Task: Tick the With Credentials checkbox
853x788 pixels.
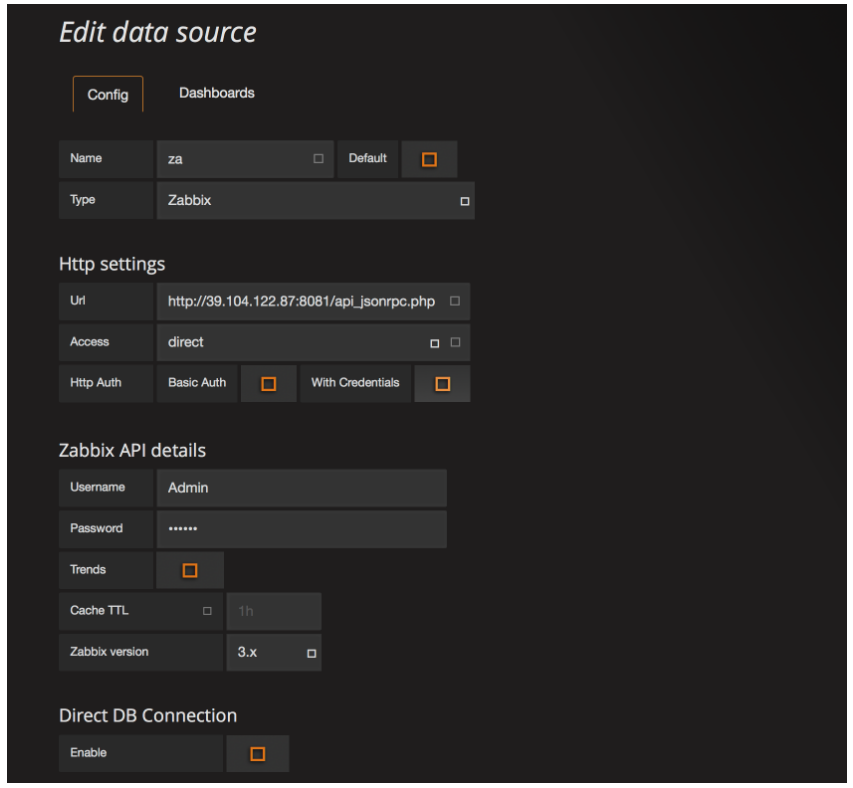Action: pyautogui.click(x=443, y=384)
